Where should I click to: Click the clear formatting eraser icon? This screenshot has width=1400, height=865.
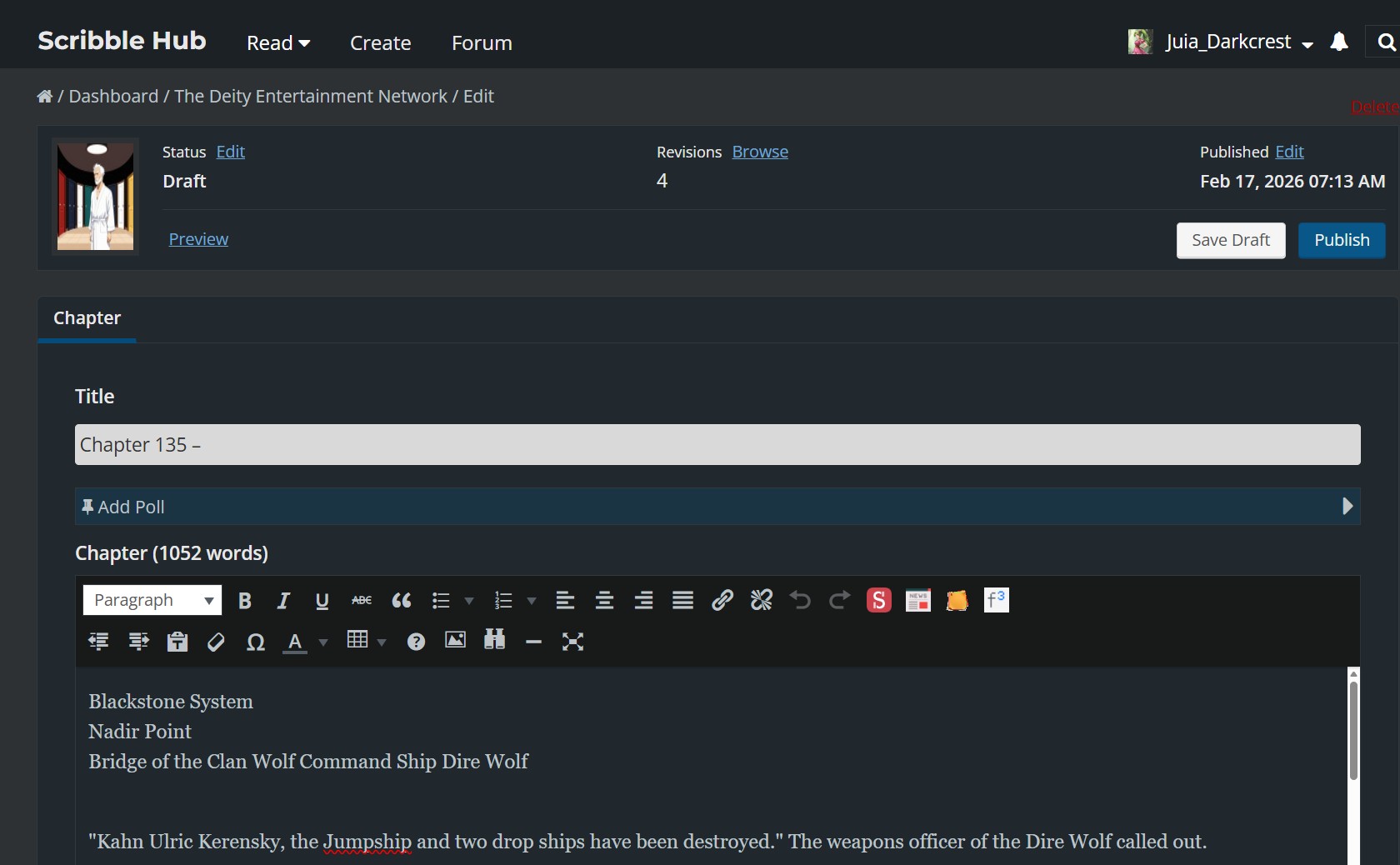click(x=216, y=642)
